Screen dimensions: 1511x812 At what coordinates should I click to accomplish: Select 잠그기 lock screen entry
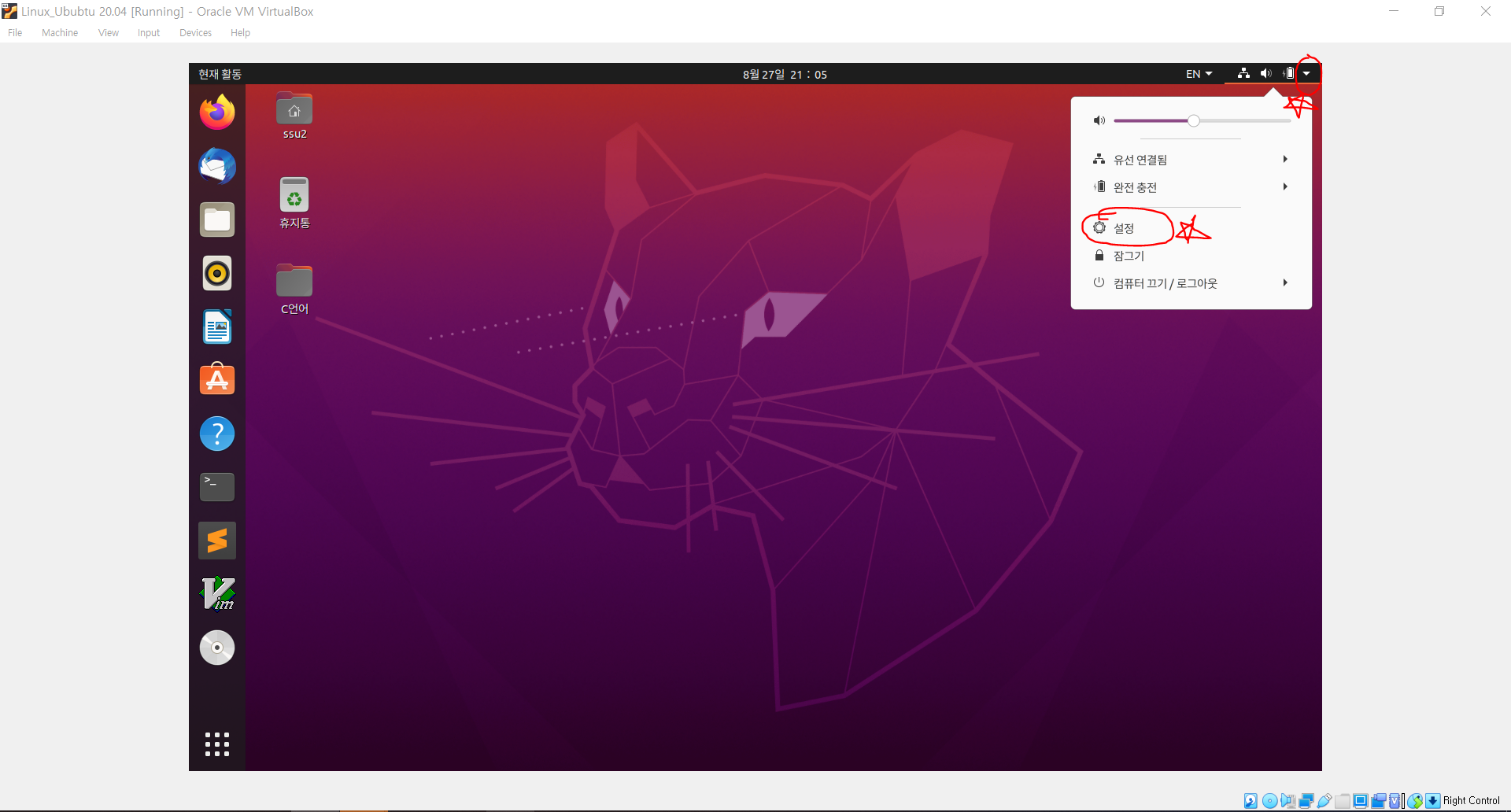coord(1191,256)
